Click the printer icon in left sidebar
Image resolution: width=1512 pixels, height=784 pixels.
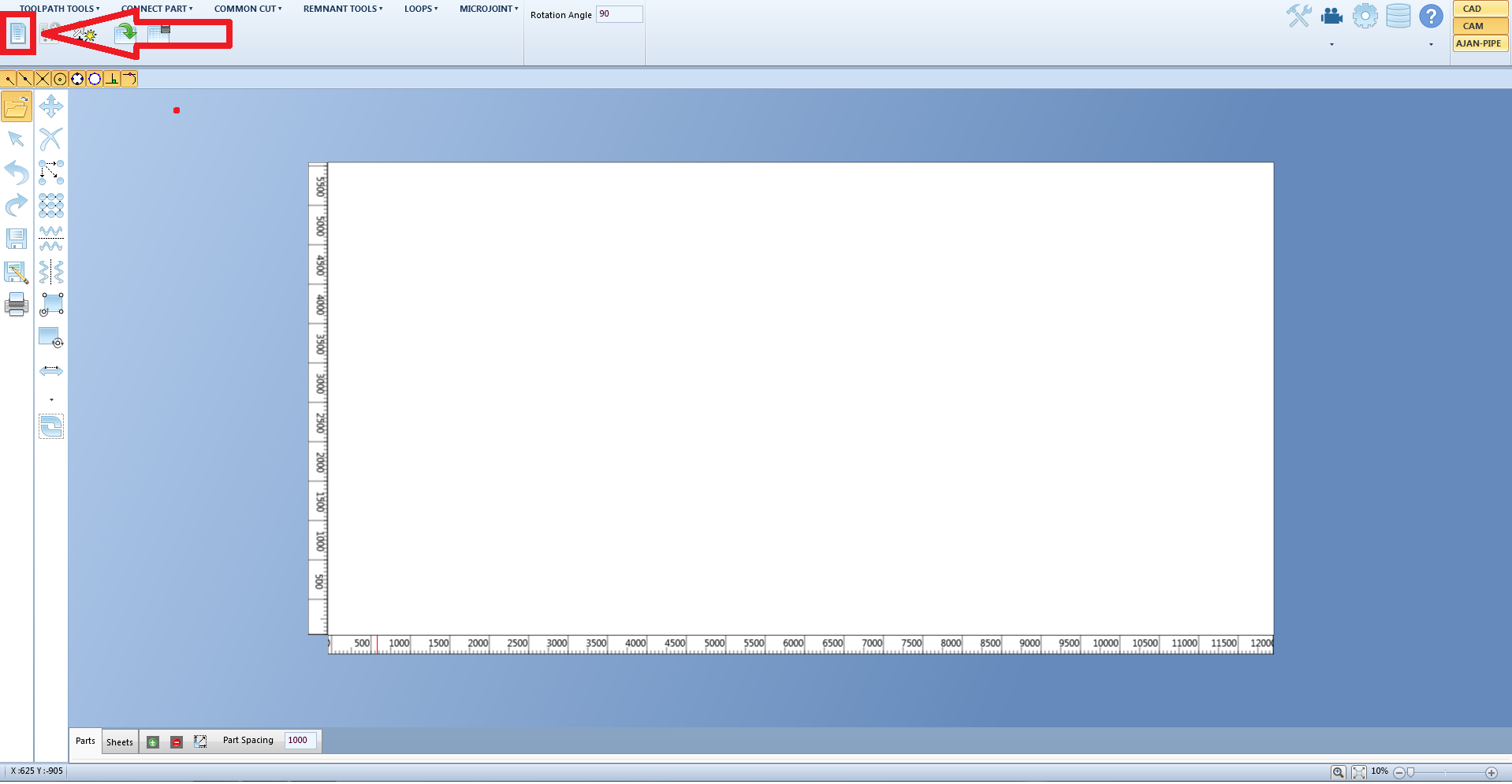pyautogui.click(x=17, y=305)
